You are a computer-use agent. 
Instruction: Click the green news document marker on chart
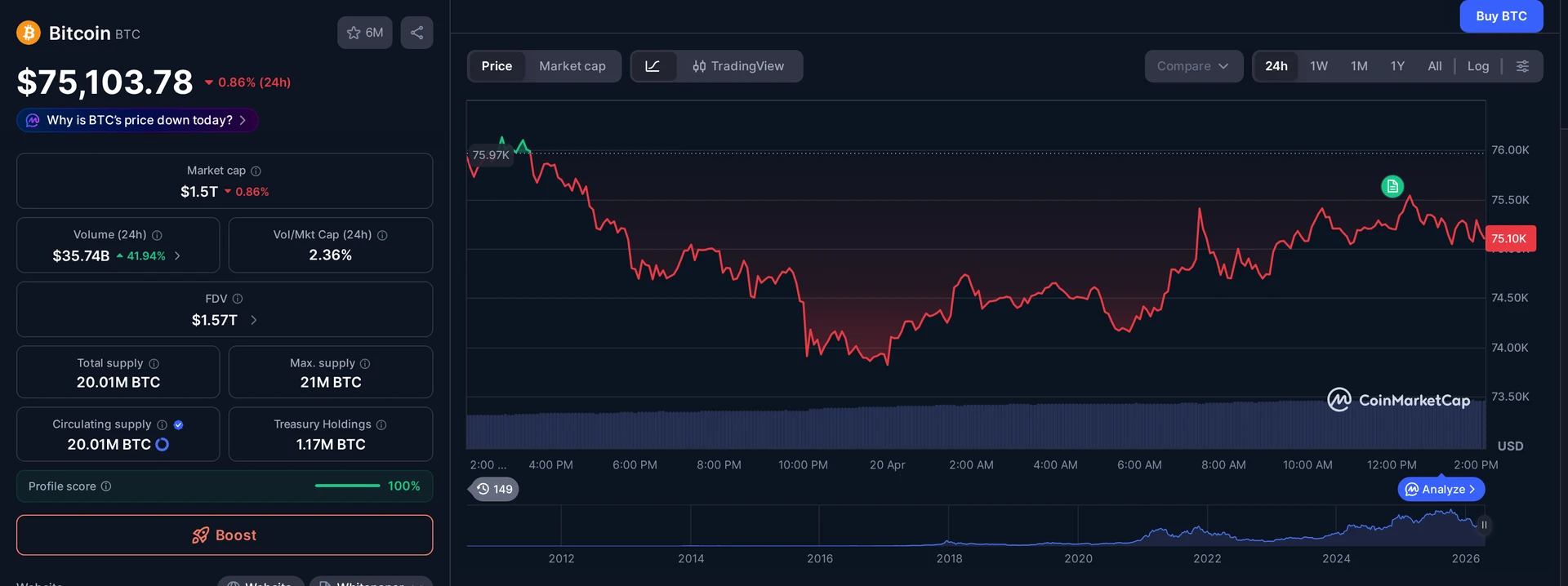pos(1392,186)
